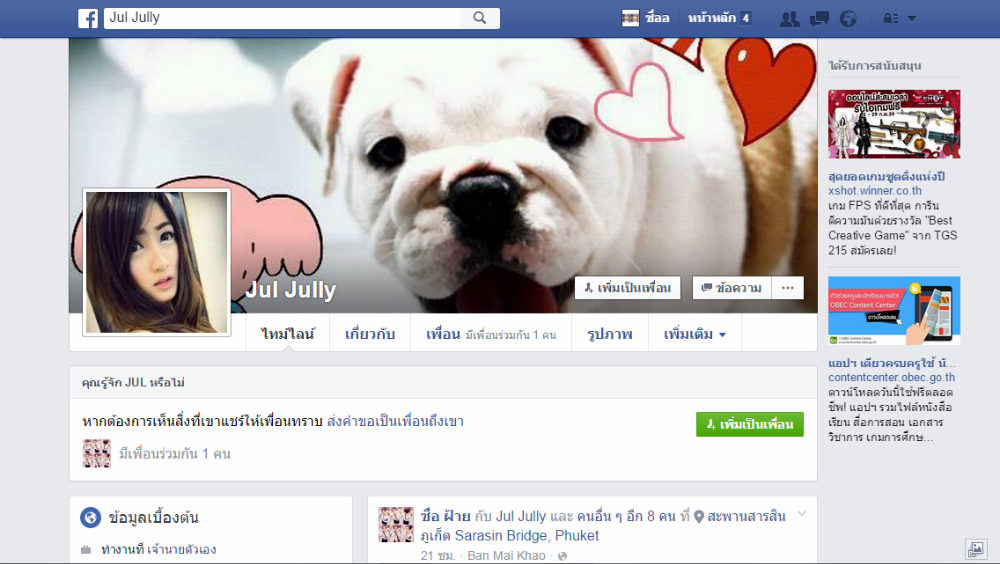Click the poster's avatar in the timeline post
Image resolution: width=1000 pixels, height=564 pixels.
tap(396, 524)
